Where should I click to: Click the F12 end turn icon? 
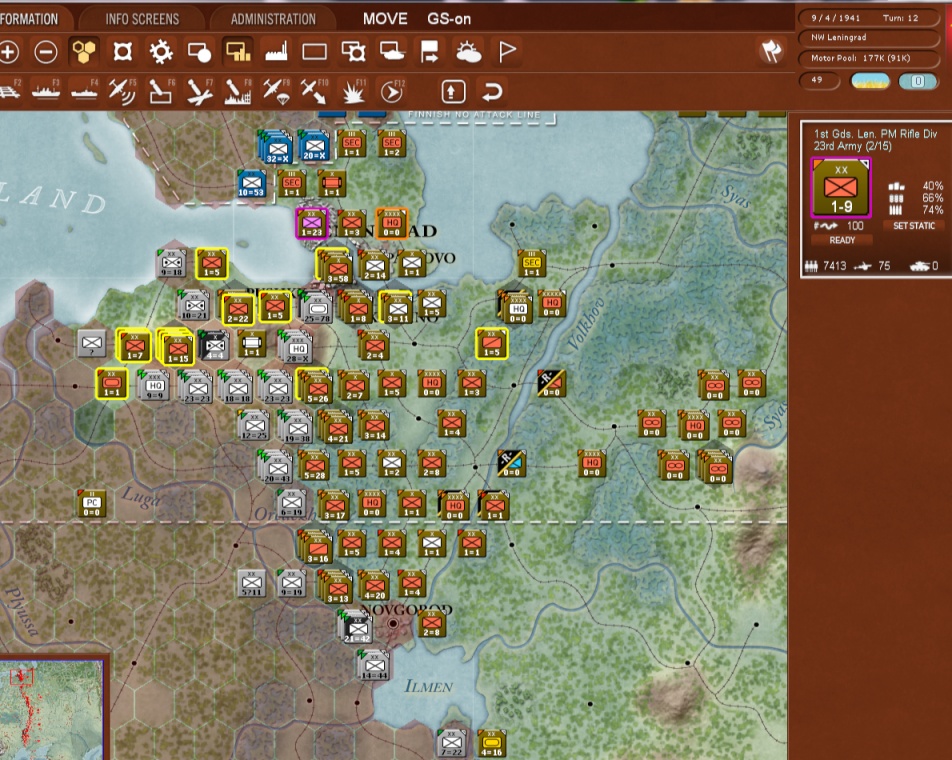pos(392,91)
